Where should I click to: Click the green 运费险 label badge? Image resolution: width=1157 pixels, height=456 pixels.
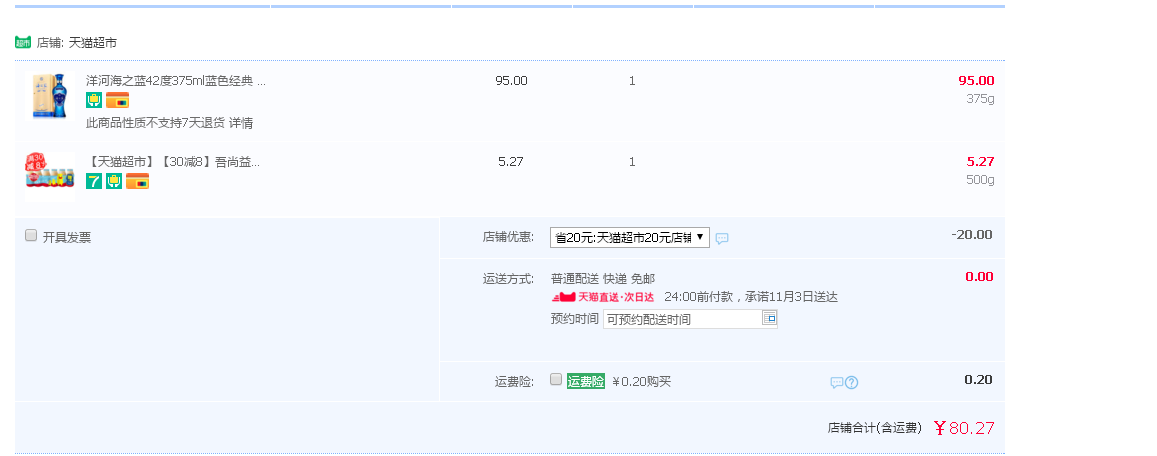pos(586,381)
